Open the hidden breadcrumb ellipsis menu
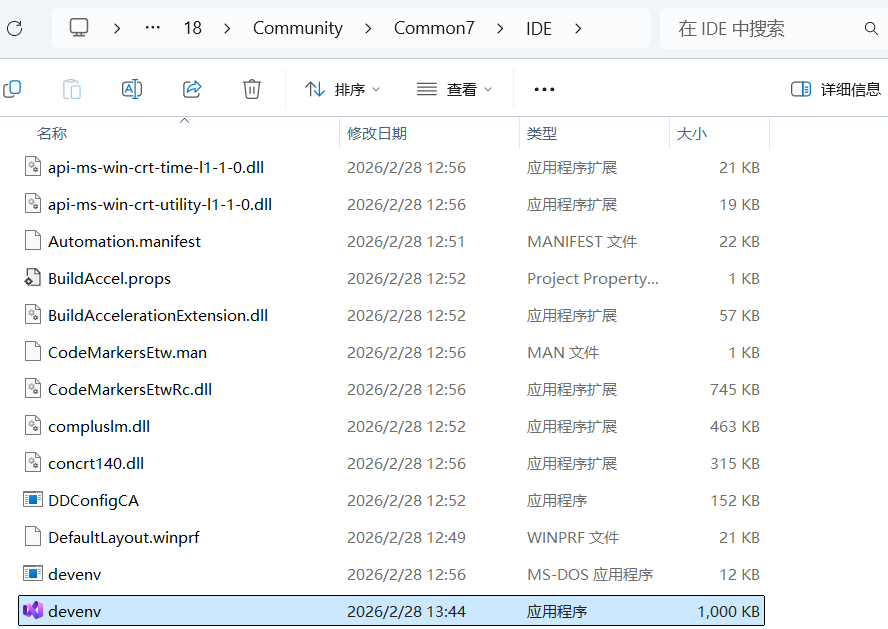Screen dimensions: 888x629 click(x=152, y=28)
